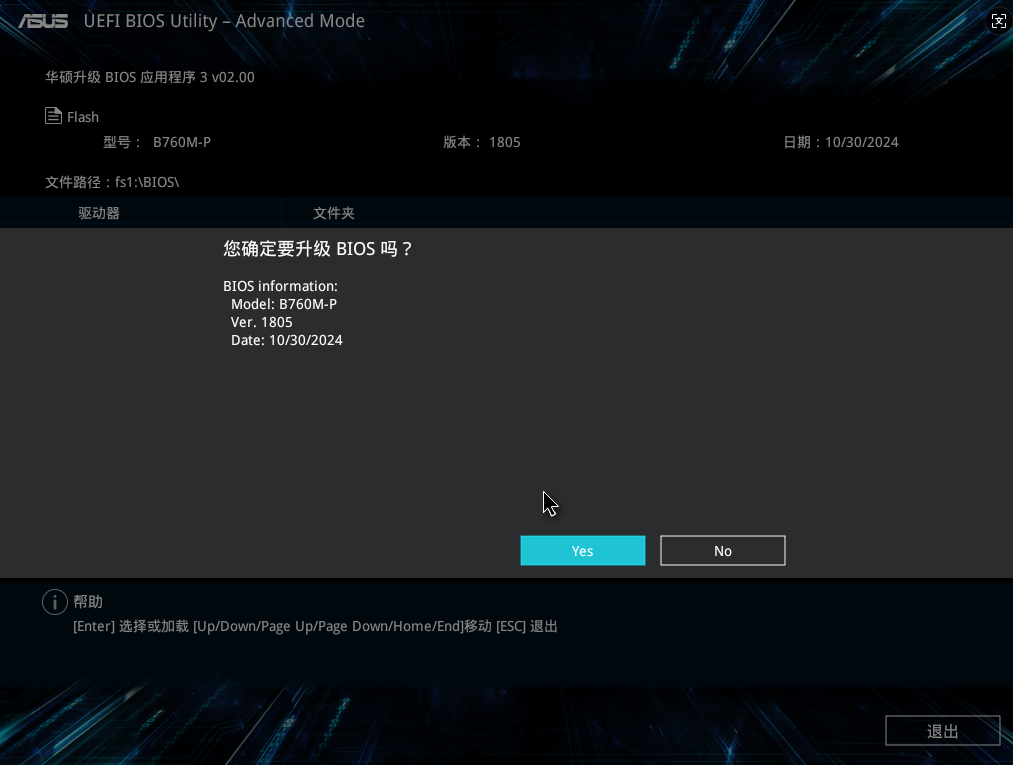Click the ASUS logo

coord(43,21)
